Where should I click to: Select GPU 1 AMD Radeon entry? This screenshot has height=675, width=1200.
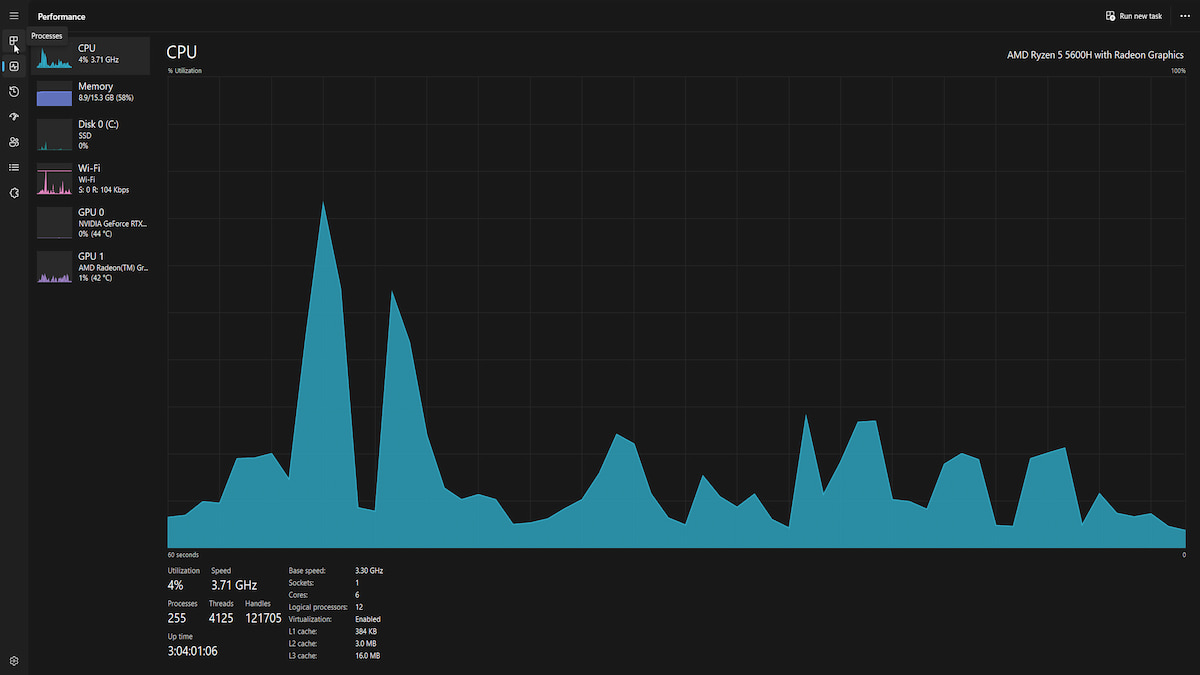point(91,267)
